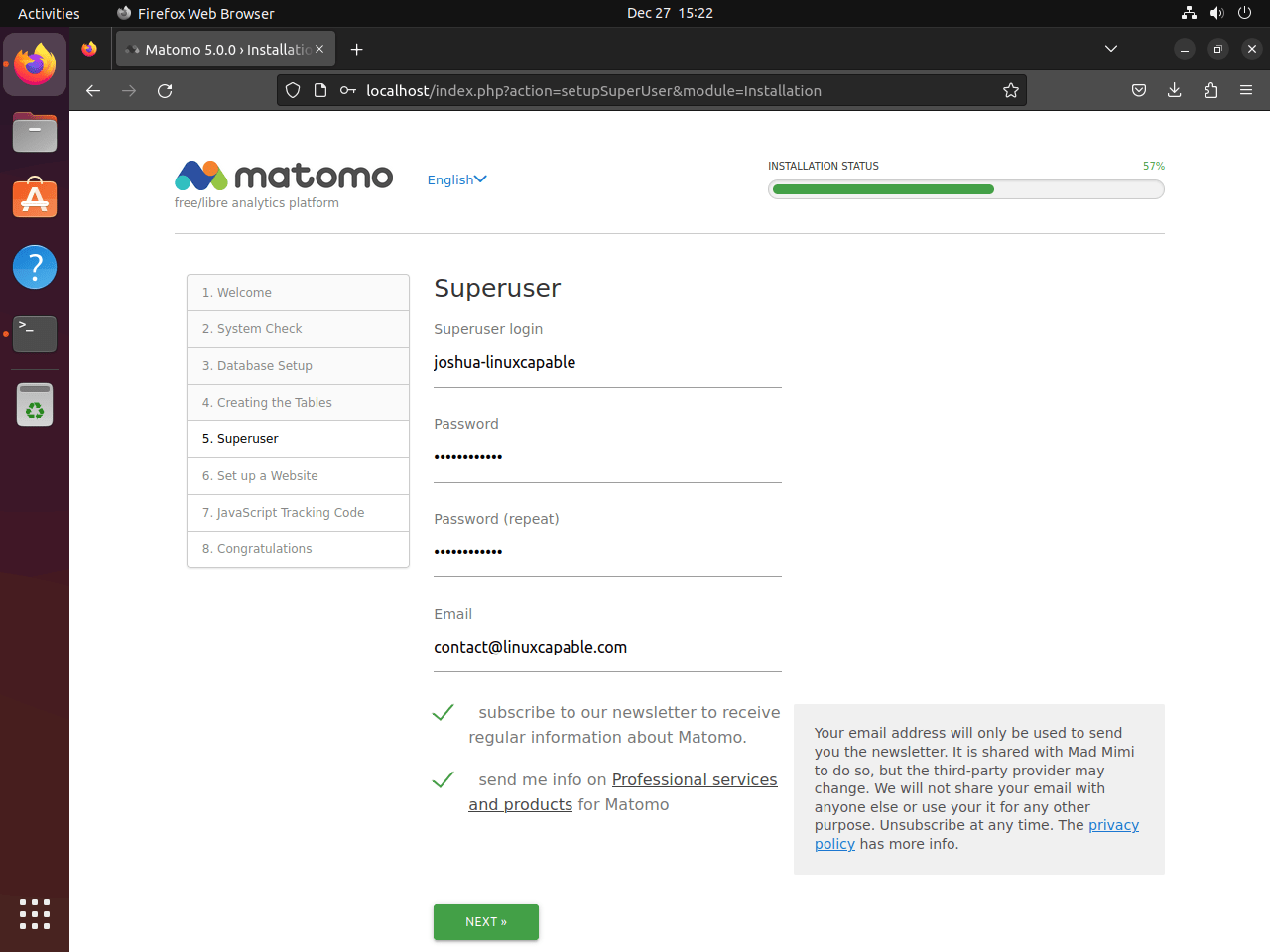Expand the English language dropdown
The width and height of the screenshot is (1270, 952).
click(456, 179)
